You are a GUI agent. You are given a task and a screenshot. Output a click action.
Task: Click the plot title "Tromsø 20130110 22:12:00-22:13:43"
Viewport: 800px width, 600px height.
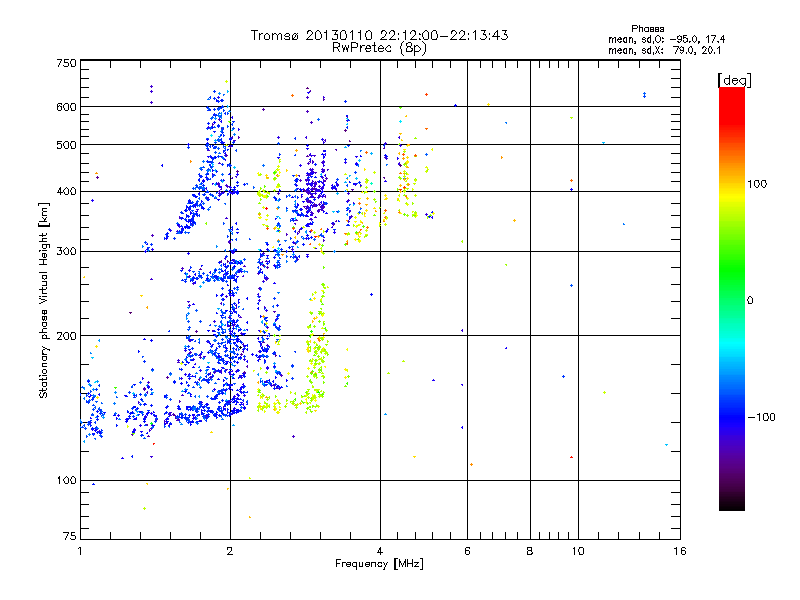[379, 35]
